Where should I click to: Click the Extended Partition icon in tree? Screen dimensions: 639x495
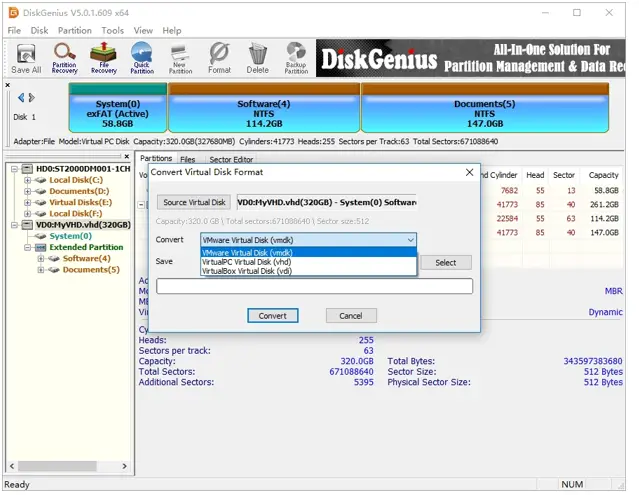[40, 247]
